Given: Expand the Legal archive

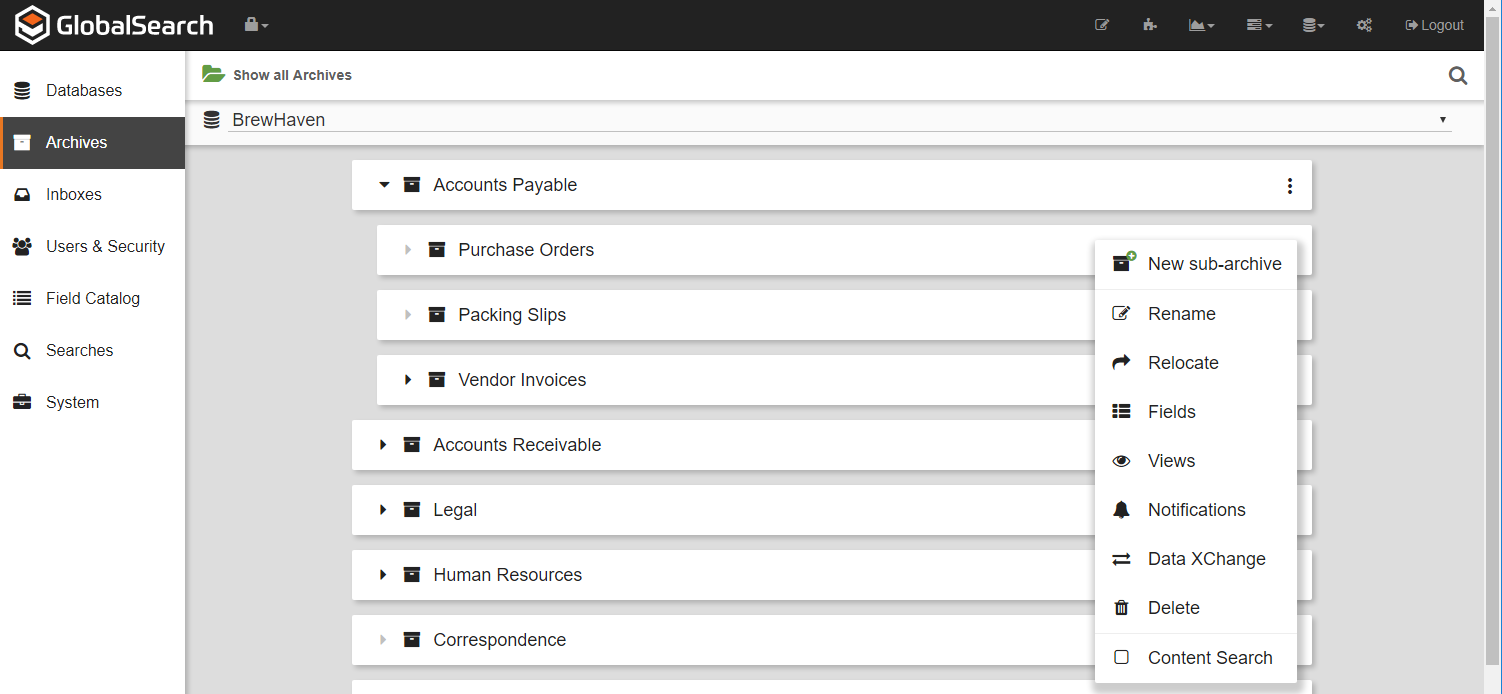Looking at the screenshot, I should (x=383, y=510).
